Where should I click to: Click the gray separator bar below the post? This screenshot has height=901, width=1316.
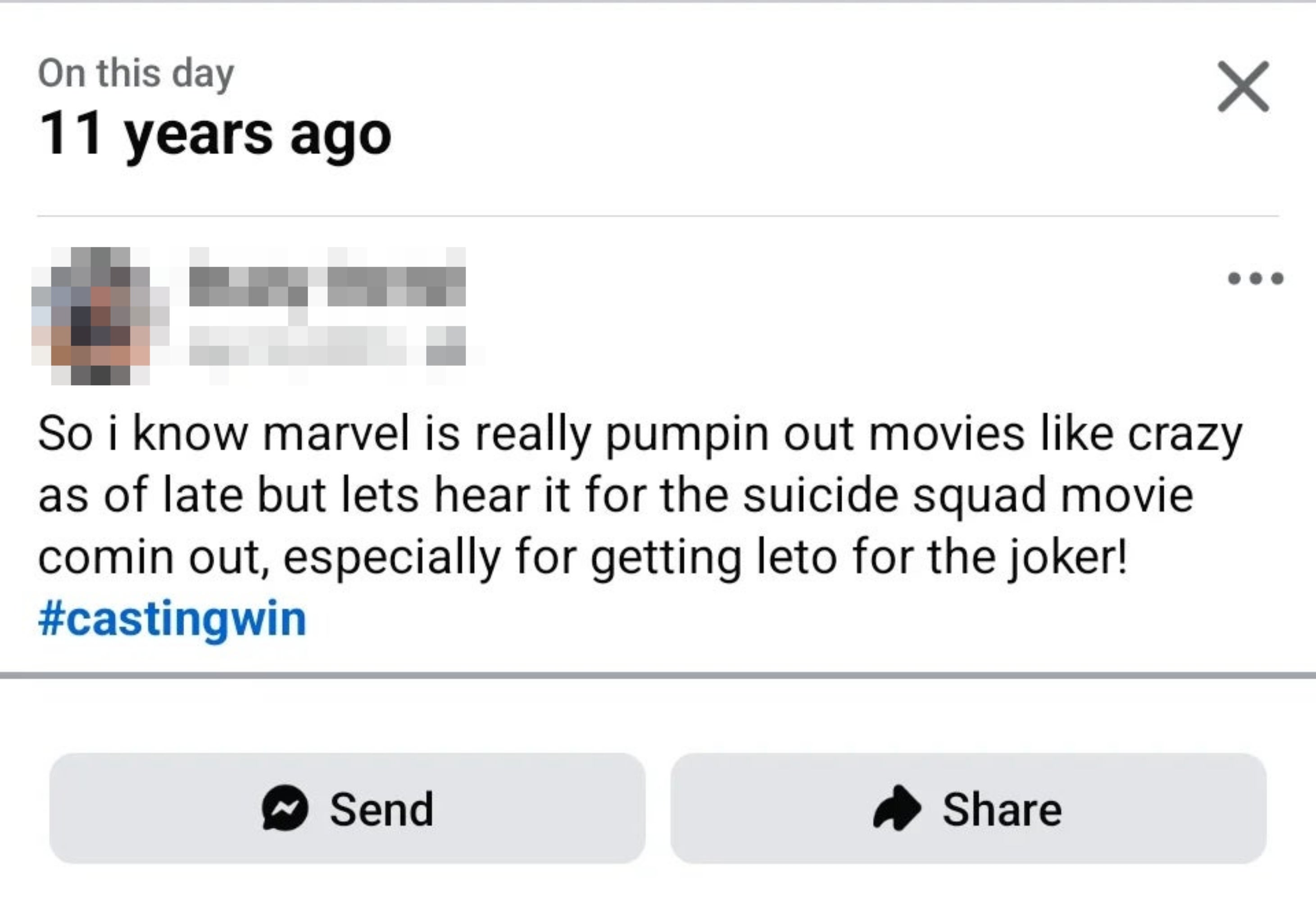[657, 674]
